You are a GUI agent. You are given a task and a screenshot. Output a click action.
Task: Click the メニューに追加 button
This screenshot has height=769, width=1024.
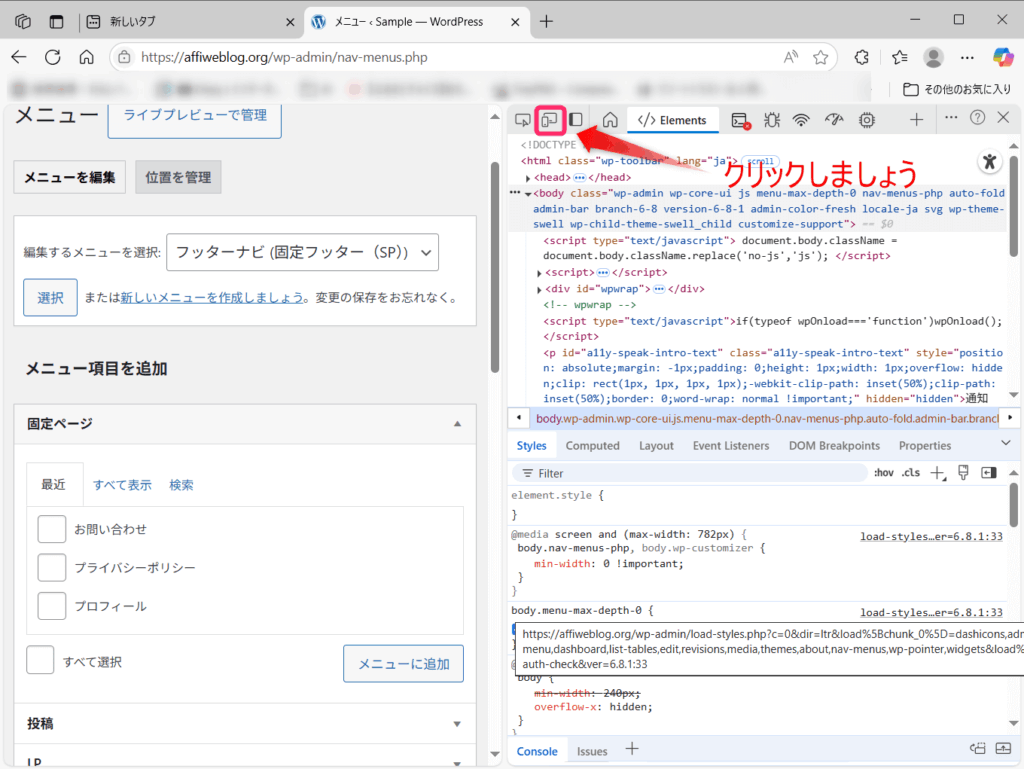[404, 664]
